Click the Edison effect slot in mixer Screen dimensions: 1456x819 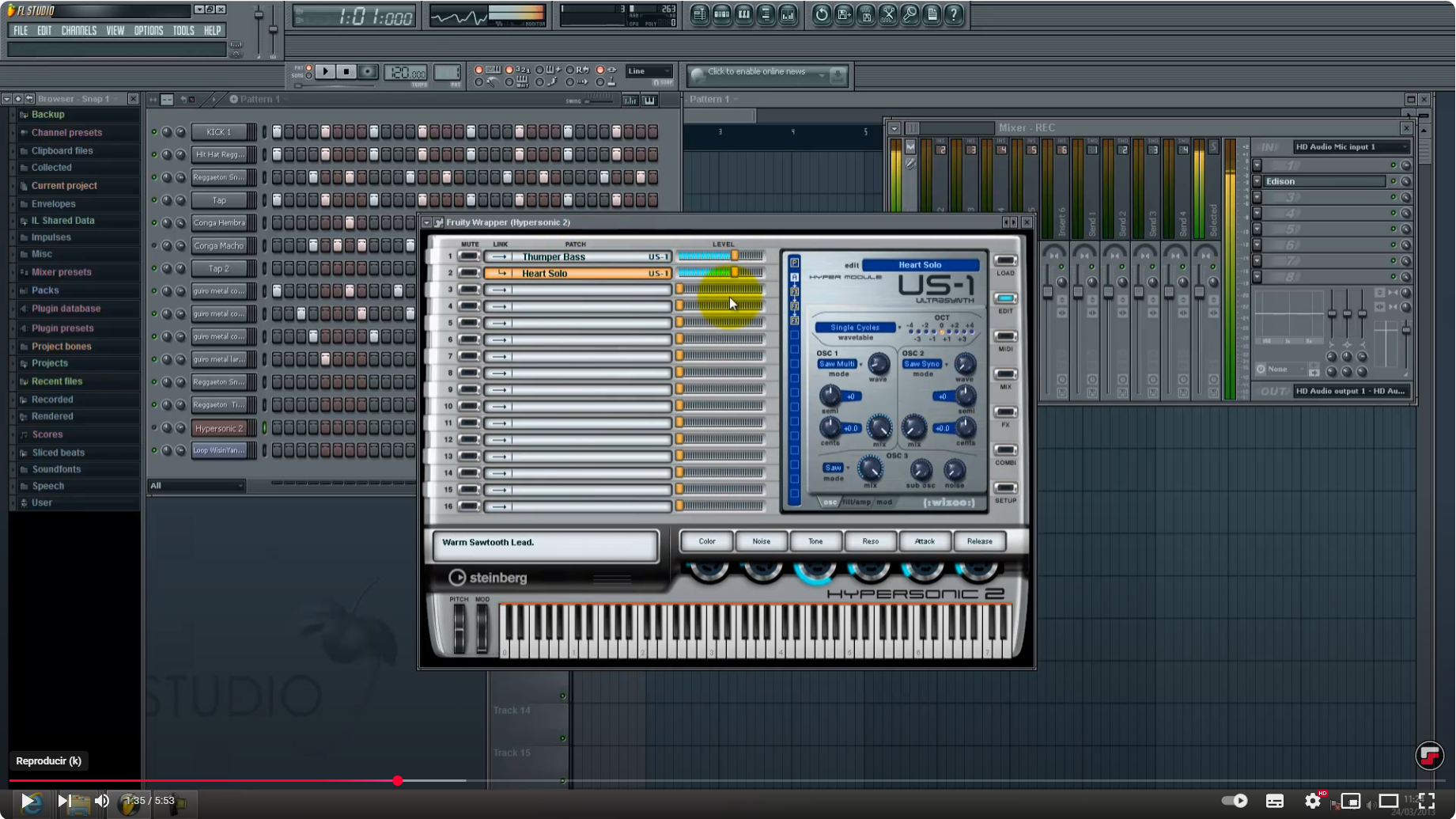point(1325,182)
